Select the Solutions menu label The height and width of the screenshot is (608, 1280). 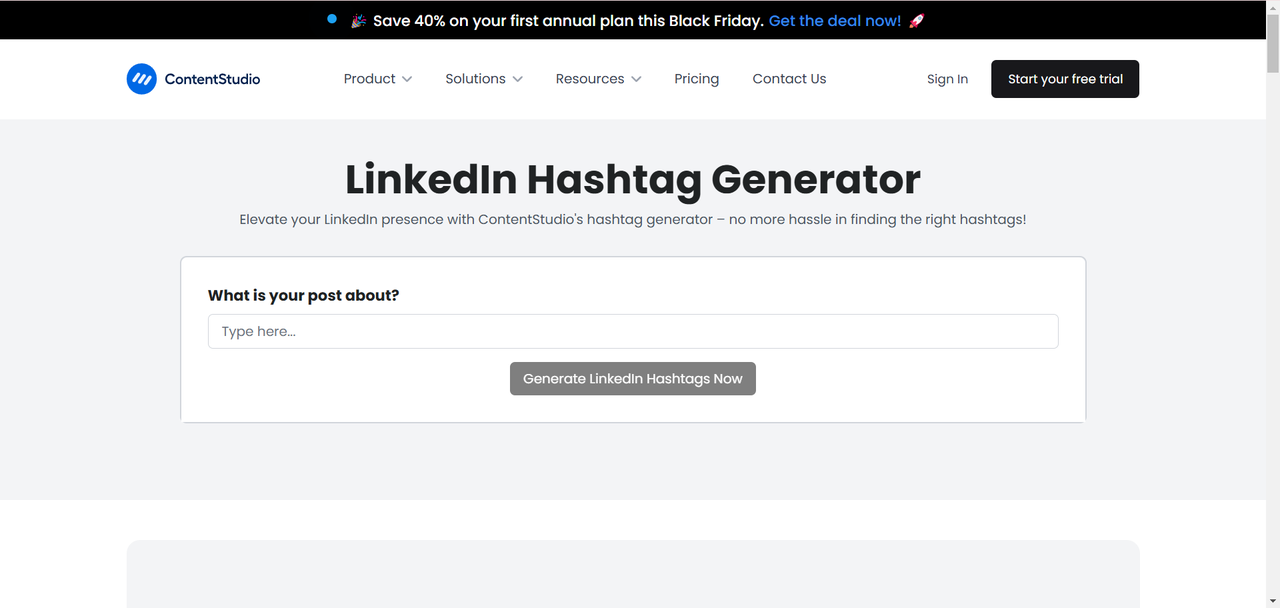pos(475,79)
